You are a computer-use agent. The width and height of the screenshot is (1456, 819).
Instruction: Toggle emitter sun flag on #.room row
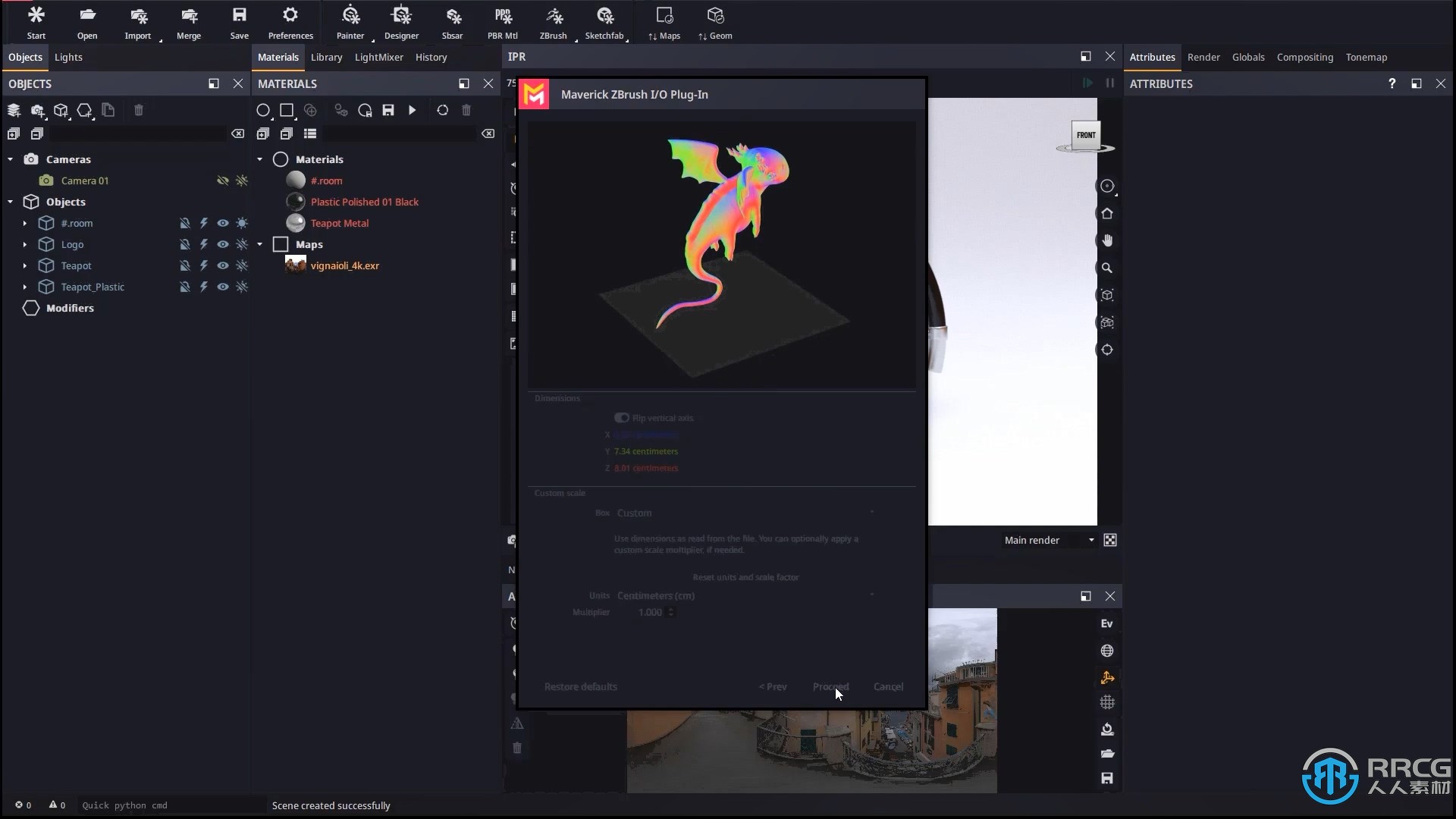tap(242, 223)
